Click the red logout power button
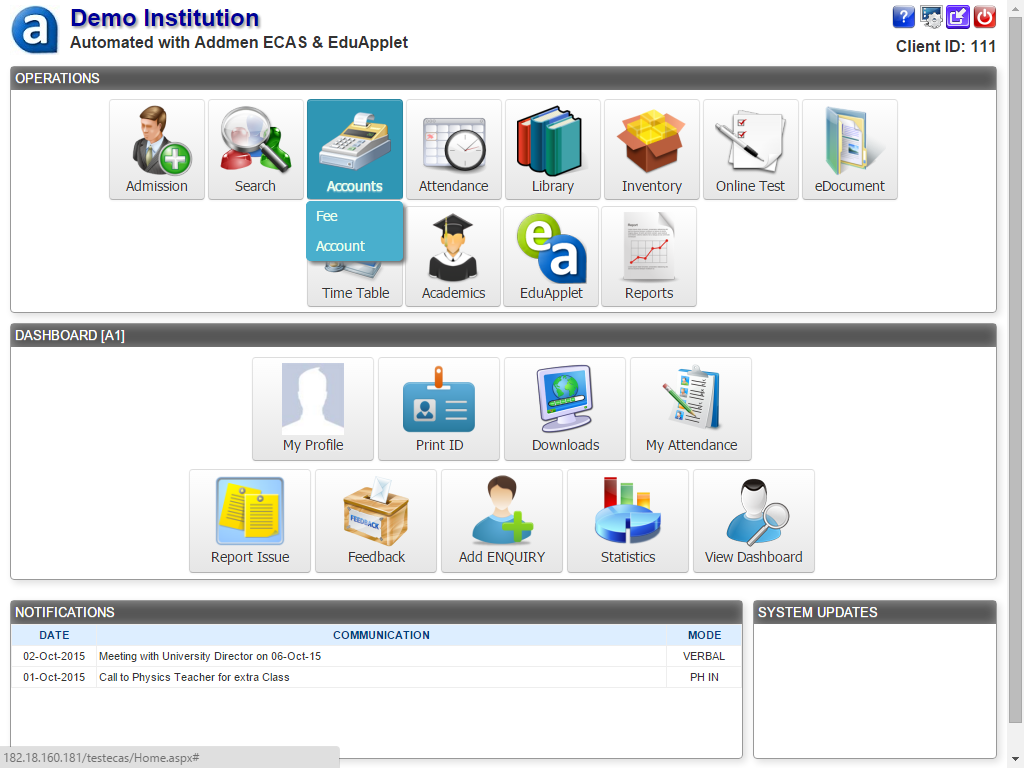Image resolution: width=1024 pixels, height=768 pixels. point(985,16)
